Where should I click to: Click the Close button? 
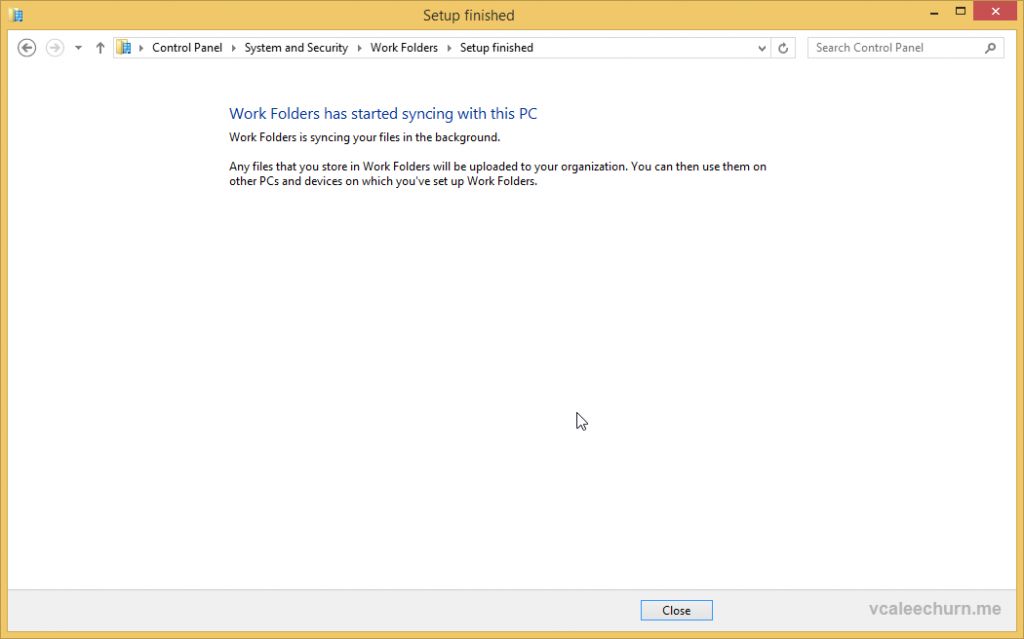[x=676, y=610]
